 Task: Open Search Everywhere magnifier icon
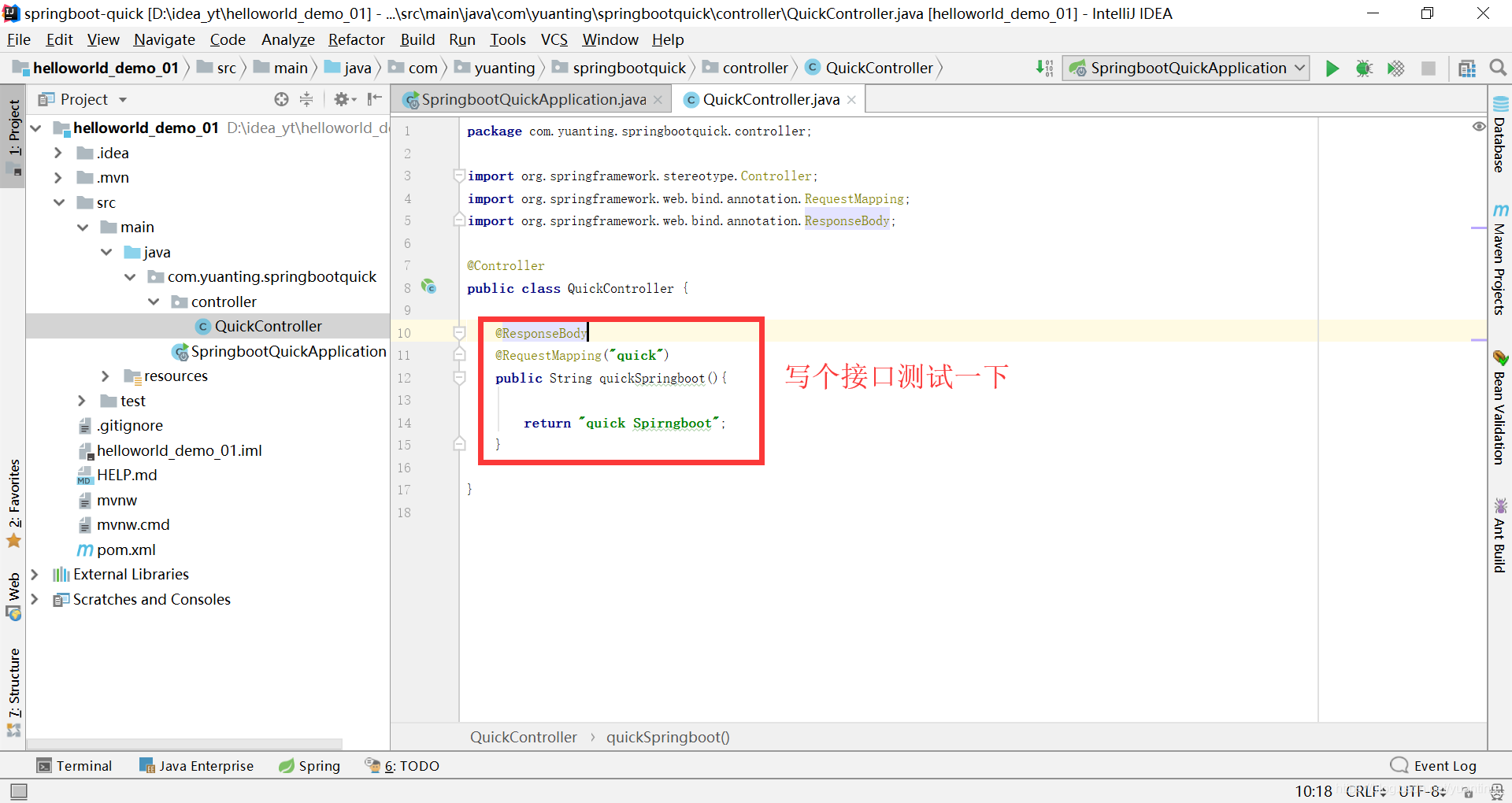(1498, 68)
